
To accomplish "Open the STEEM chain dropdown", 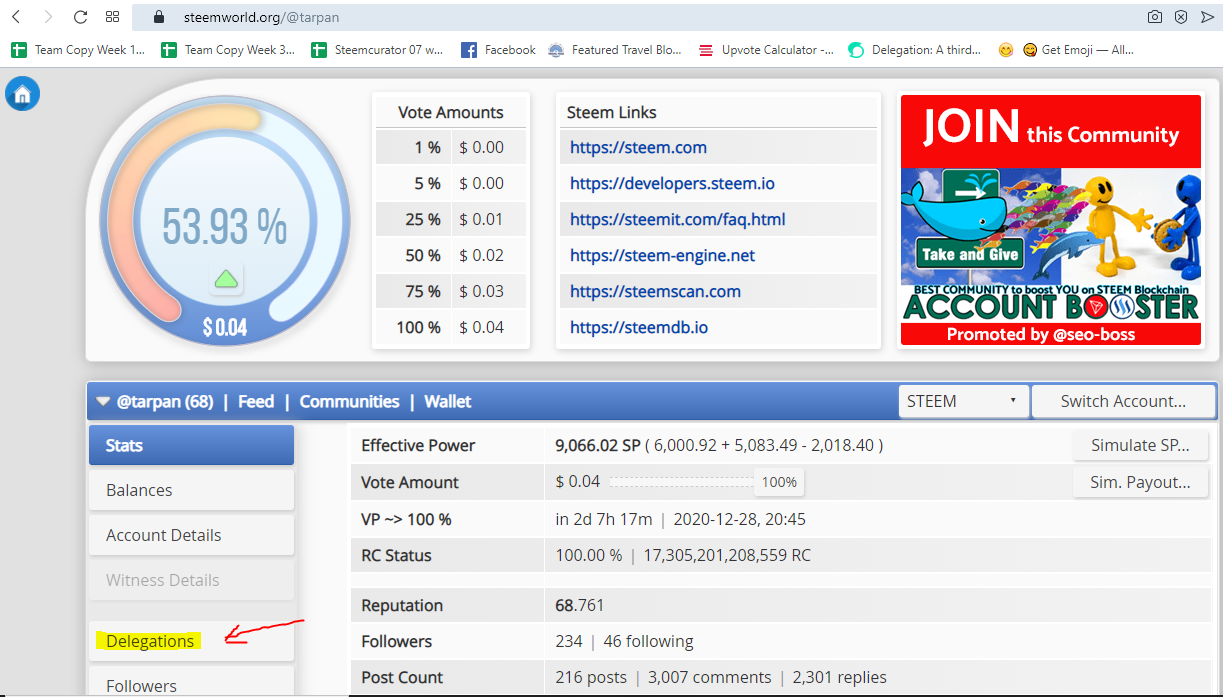I will tap(963, 402).
